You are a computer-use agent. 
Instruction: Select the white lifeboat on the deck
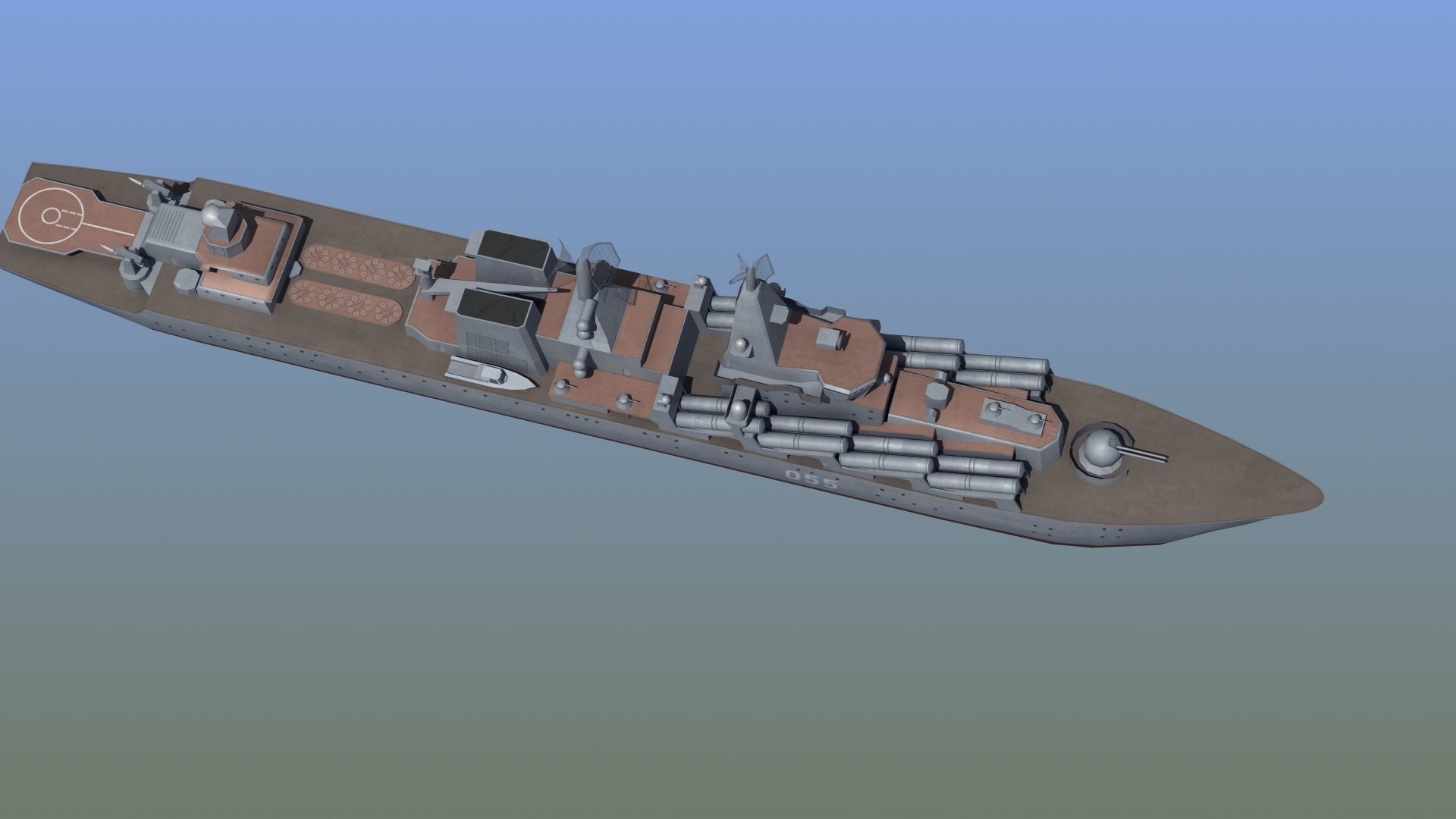491,372
